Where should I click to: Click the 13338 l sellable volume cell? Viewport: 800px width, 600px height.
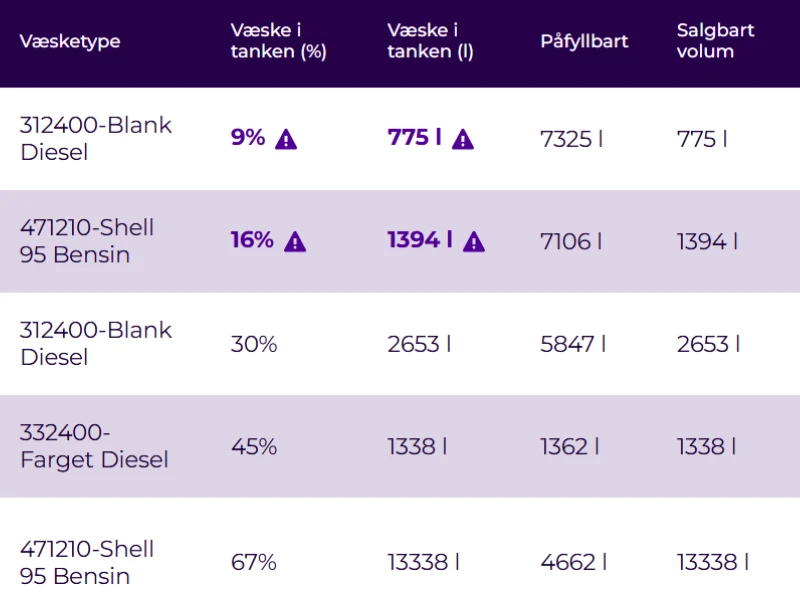[712, 562]
